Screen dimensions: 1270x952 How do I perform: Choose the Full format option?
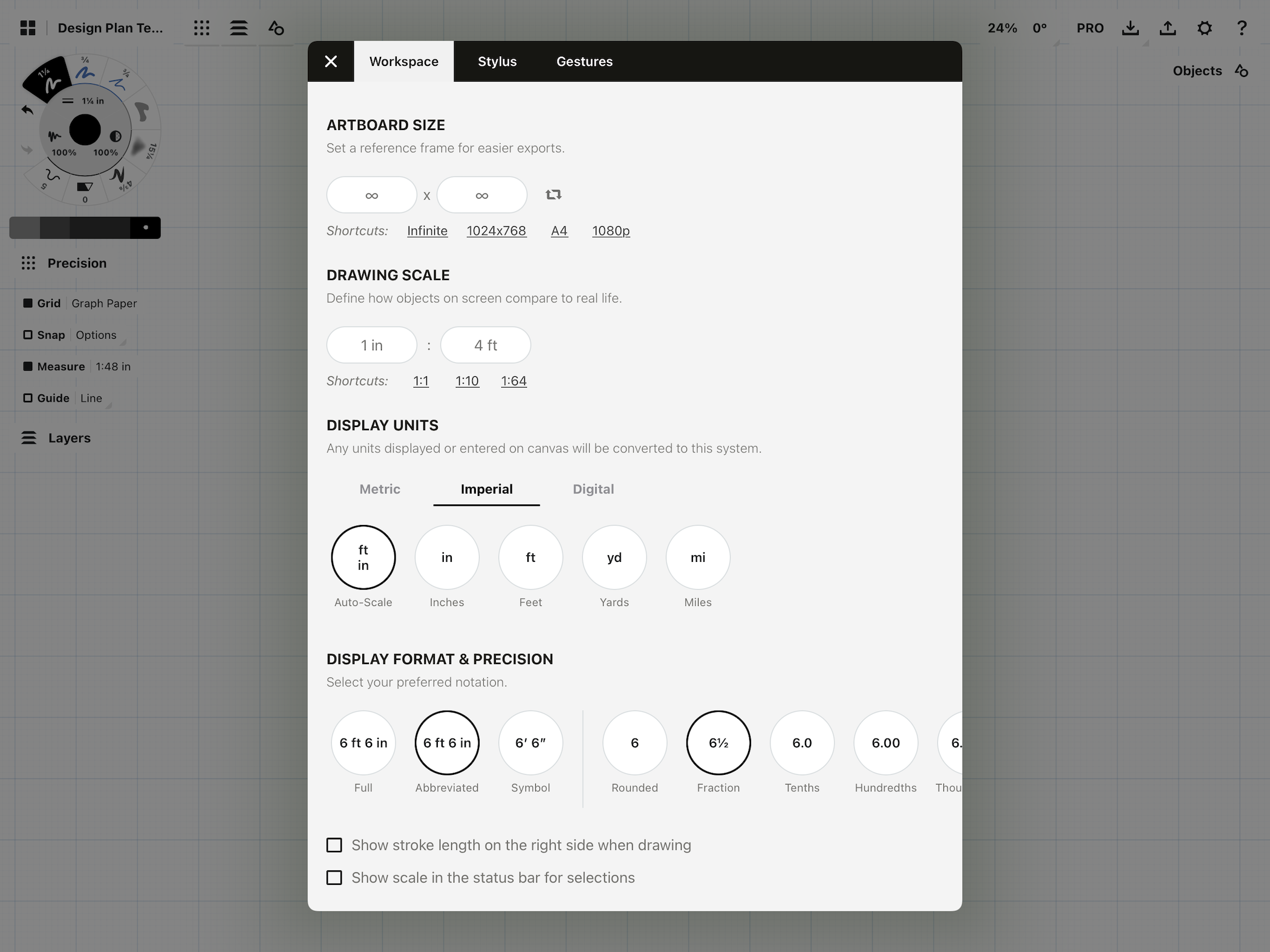(363, 743)
